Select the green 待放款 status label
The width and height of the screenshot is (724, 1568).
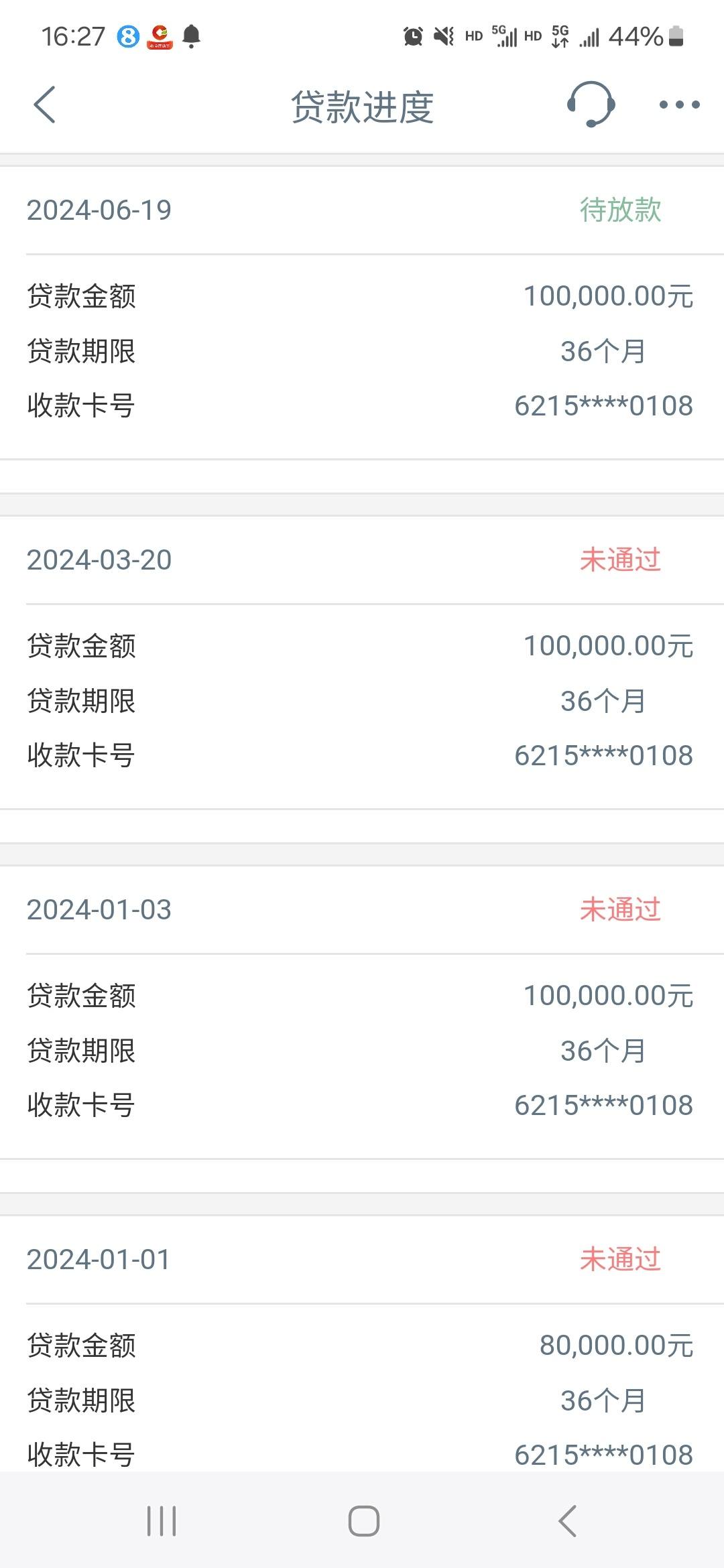point(621,210)
